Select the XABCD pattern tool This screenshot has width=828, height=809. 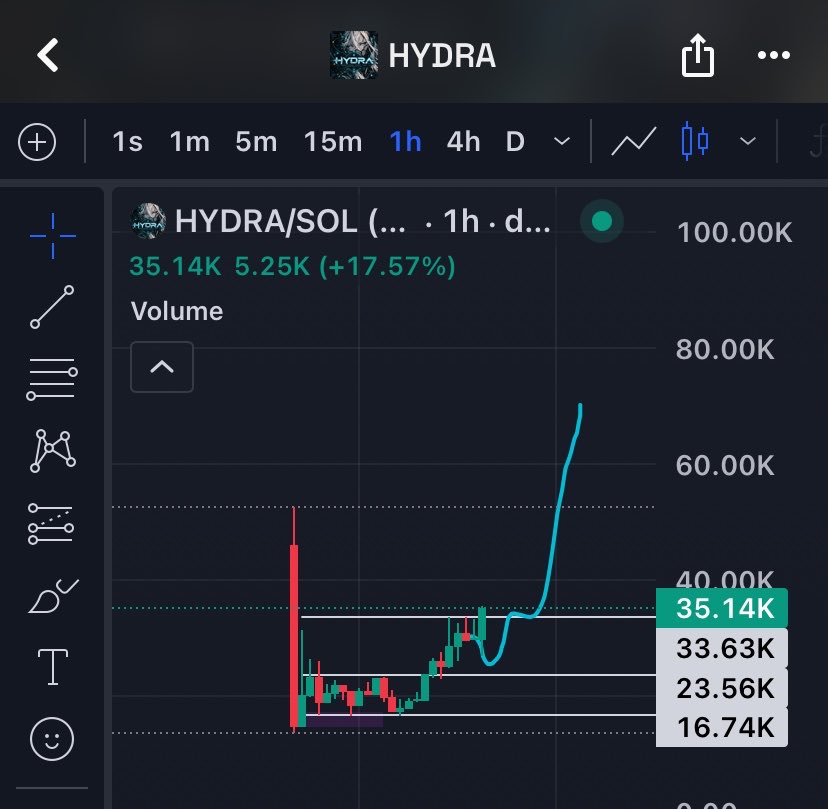(52, 450)
